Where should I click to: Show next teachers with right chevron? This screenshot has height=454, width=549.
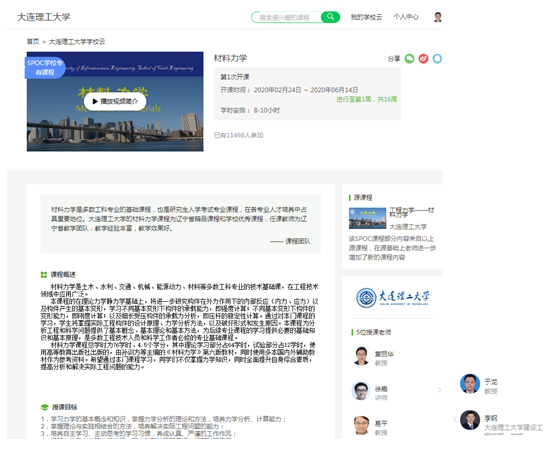click(x=439, y=390)
